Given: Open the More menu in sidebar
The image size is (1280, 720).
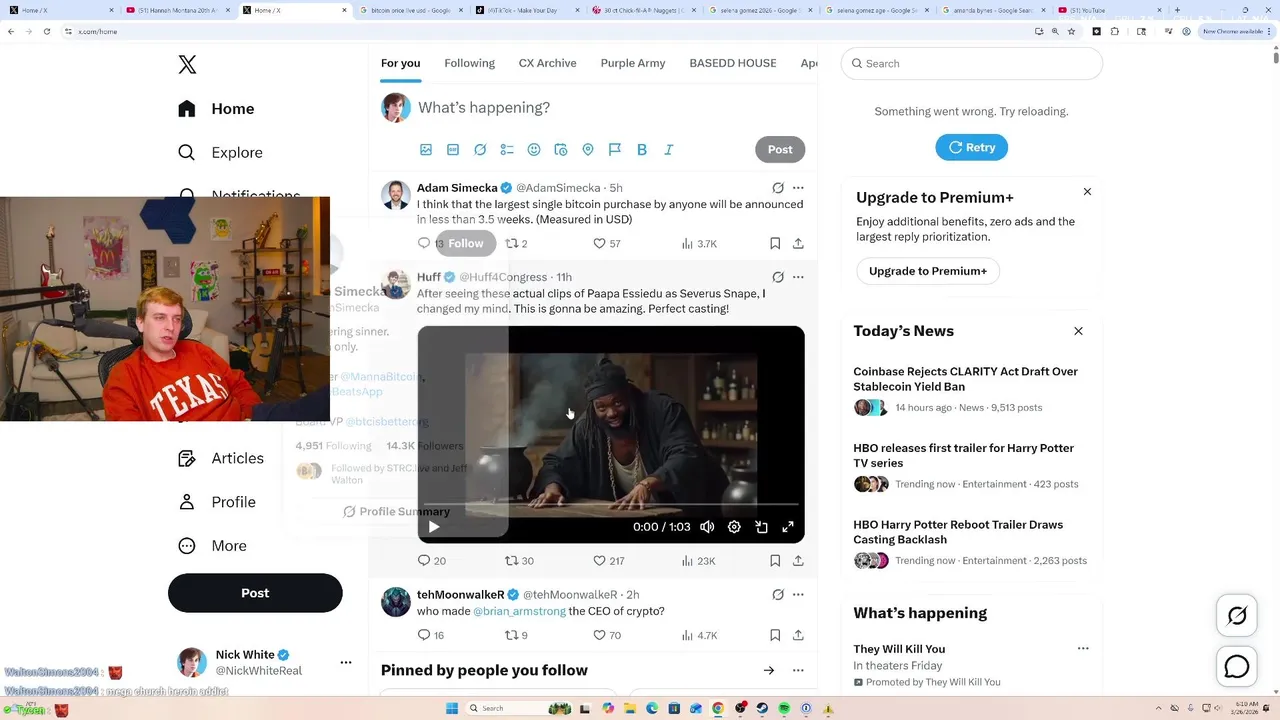Looking at the screenshot, I should pyautogui.click(x=212, y=546).
